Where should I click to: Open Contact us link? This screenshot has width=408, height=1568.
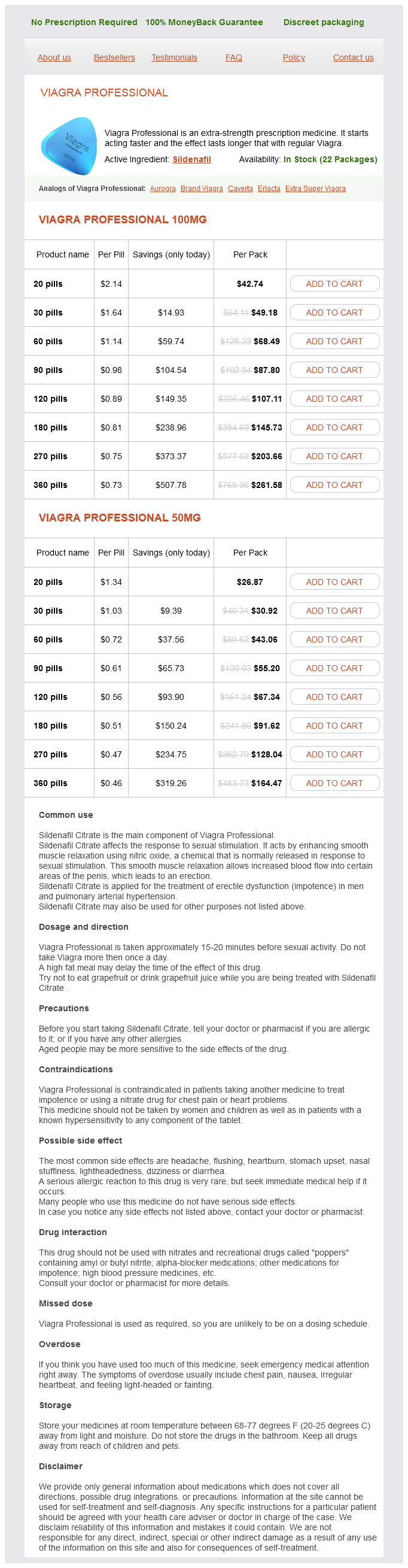click(x=354, y=58)
